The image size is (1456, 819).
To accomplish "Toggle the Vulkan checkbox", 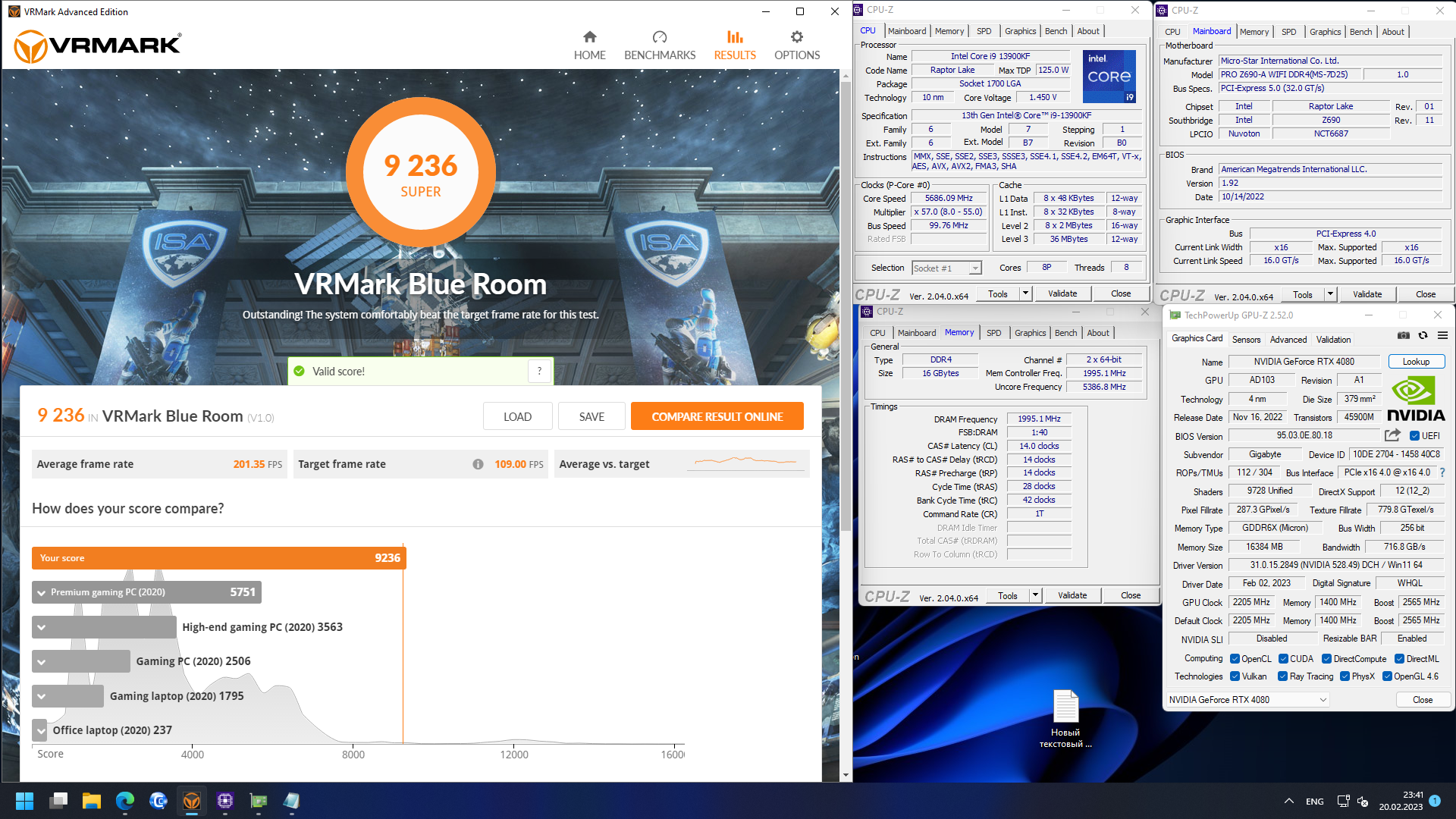I will pyautogui.click(x=1235, y=676).
